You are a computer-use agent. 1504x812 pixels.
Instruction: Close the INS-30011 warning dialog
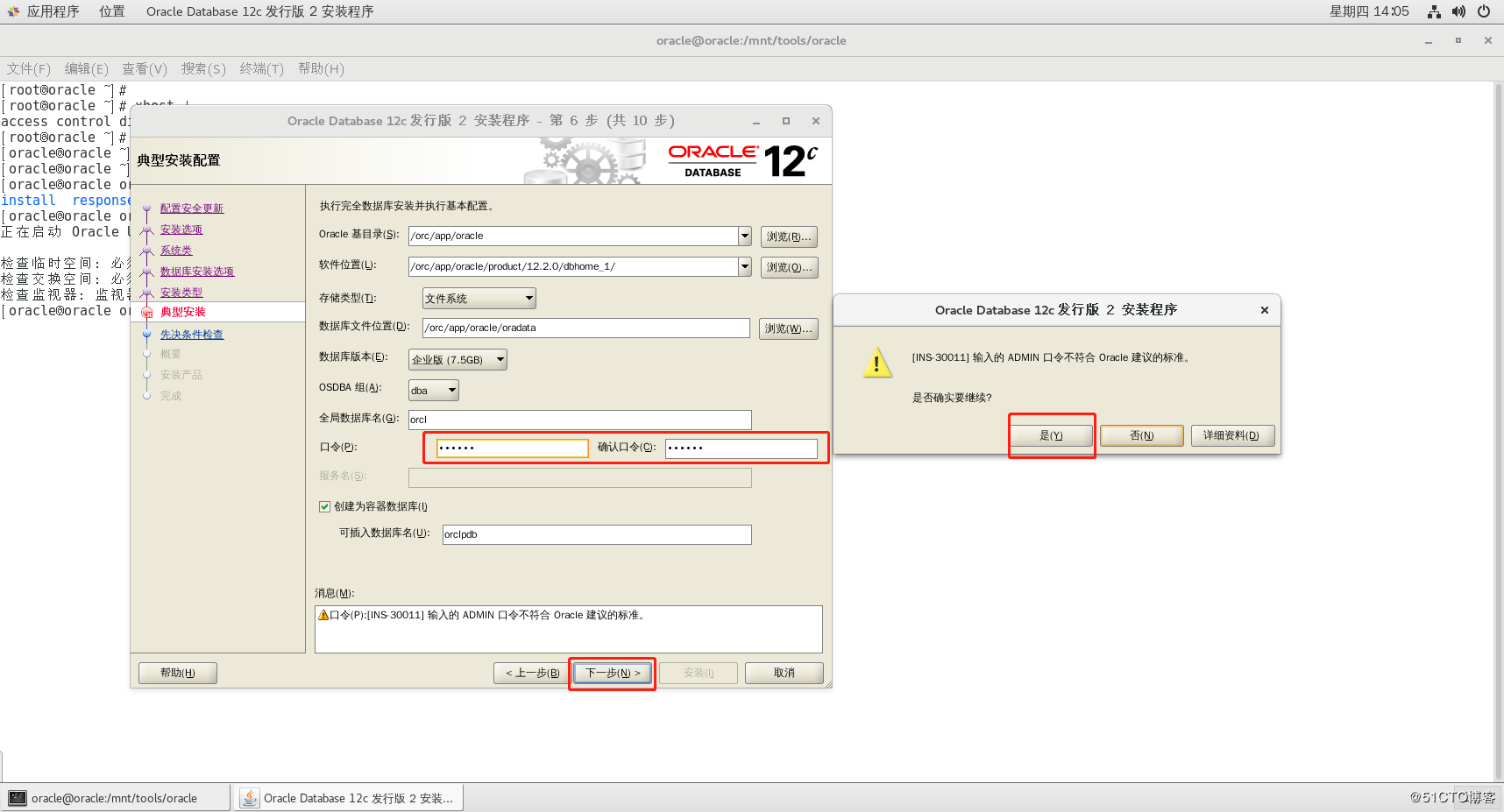(x=1265, y=310)
